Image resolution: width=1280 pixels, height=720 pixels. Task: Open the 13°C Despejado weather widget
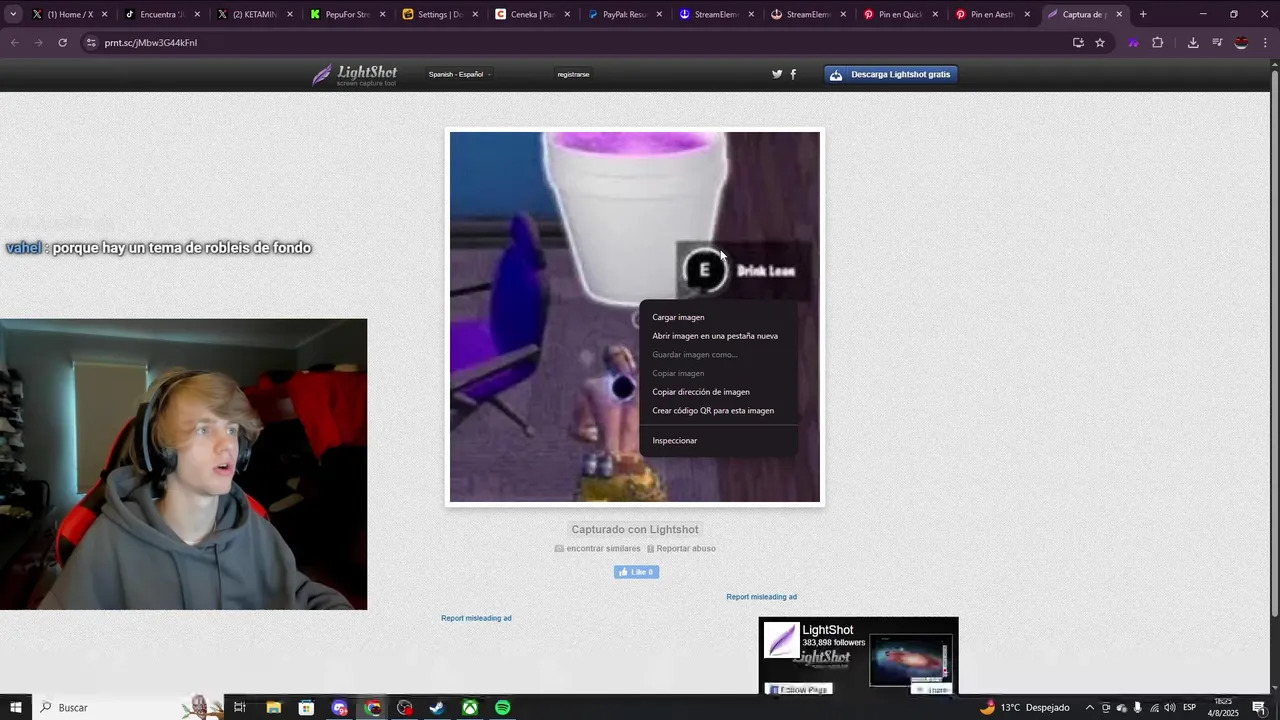pyautogui.click(x=1025, y=707)
